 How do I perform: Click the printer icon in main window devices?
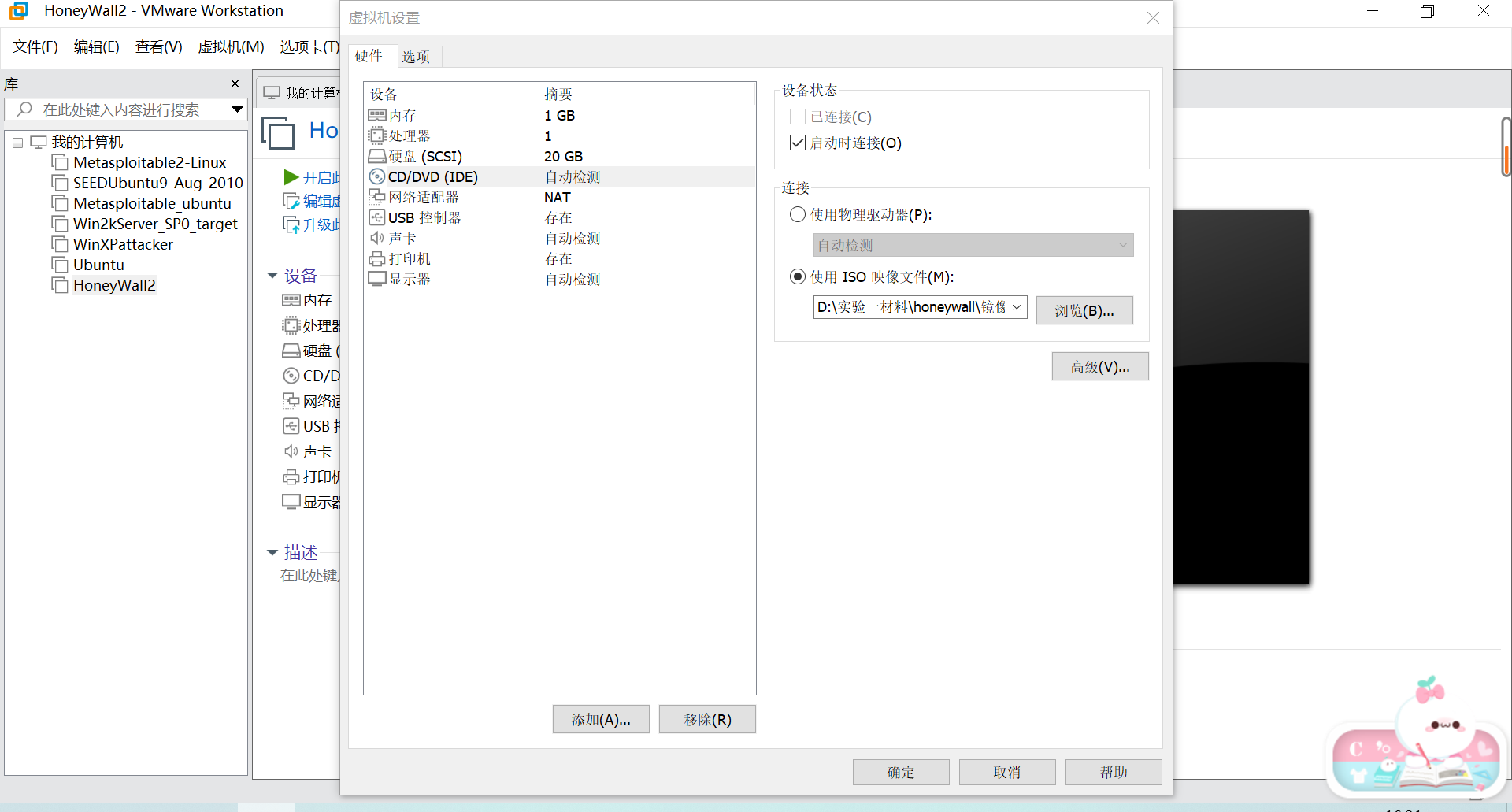291,476
